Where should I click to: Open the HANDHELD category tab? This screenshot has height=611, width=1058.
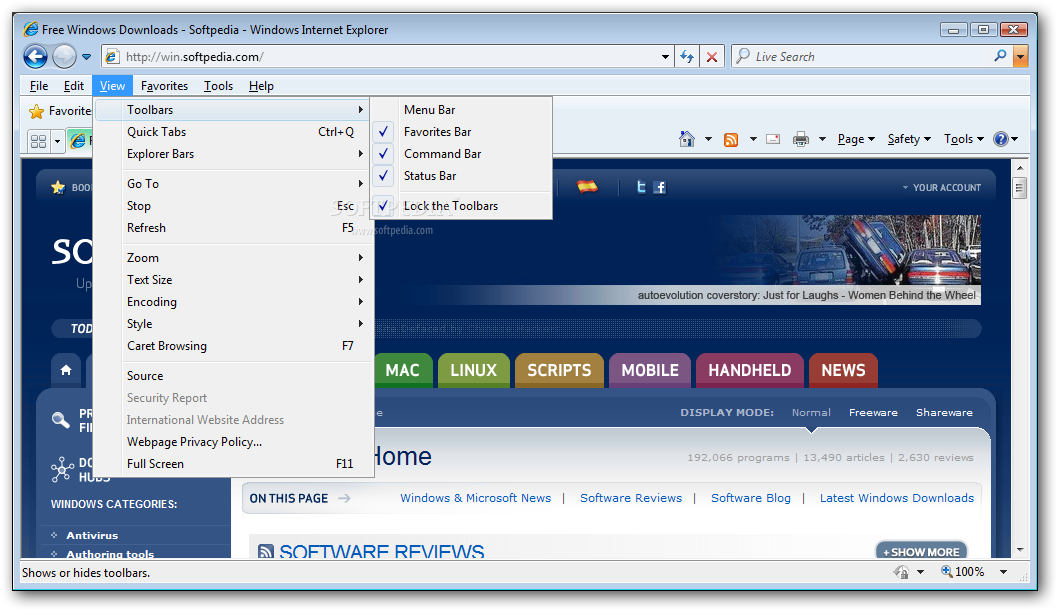coord(750,370)
